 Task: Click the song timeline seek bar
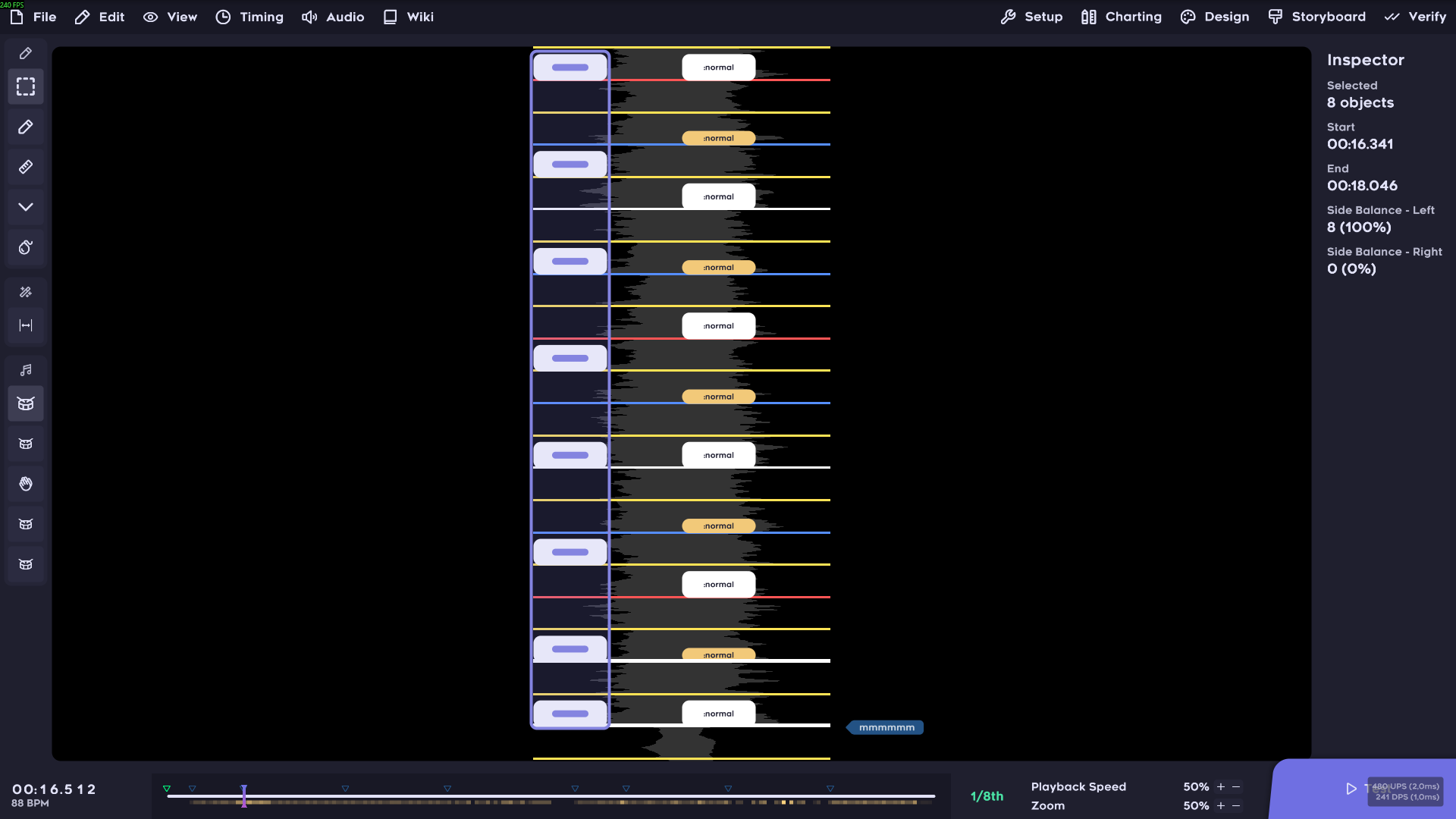(551, 796)
